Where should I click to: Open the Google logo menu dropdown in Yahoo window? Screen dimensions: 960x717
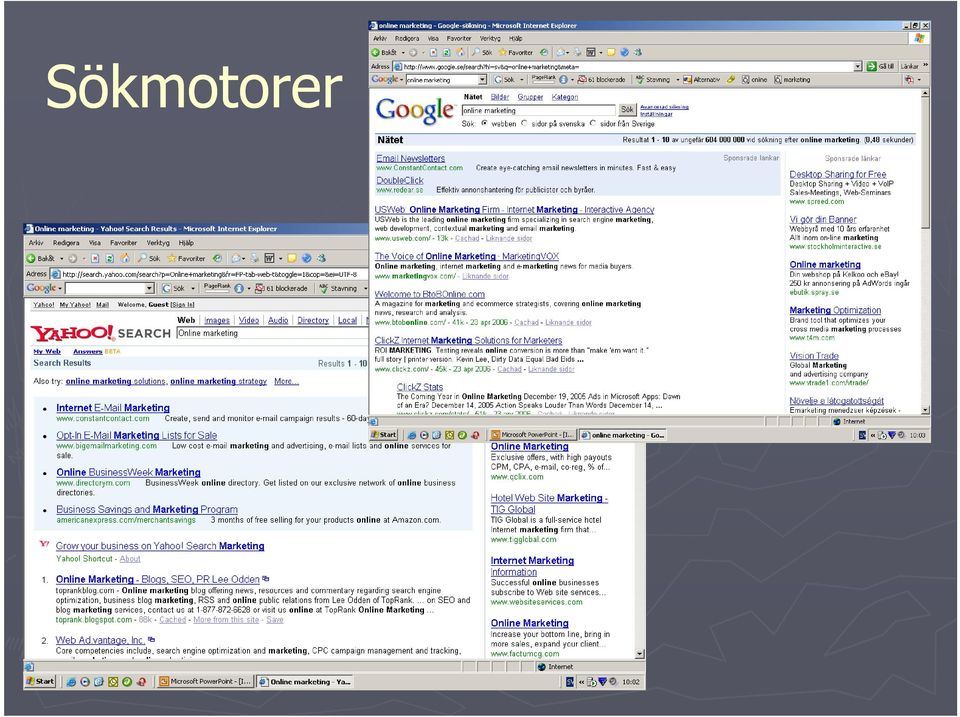tap(60, 288)
